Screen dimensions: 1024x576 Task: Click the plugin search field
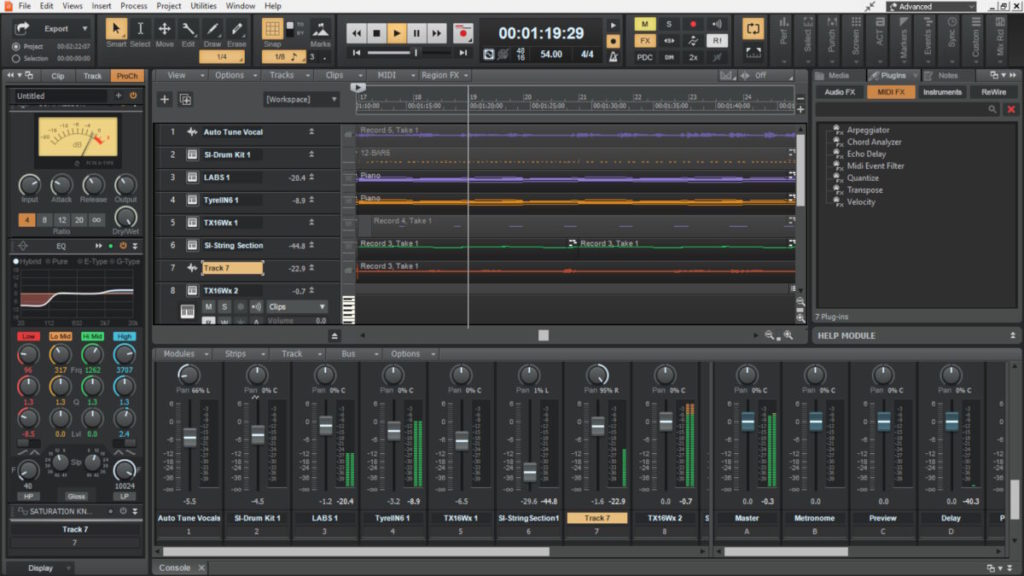[908, 110]
